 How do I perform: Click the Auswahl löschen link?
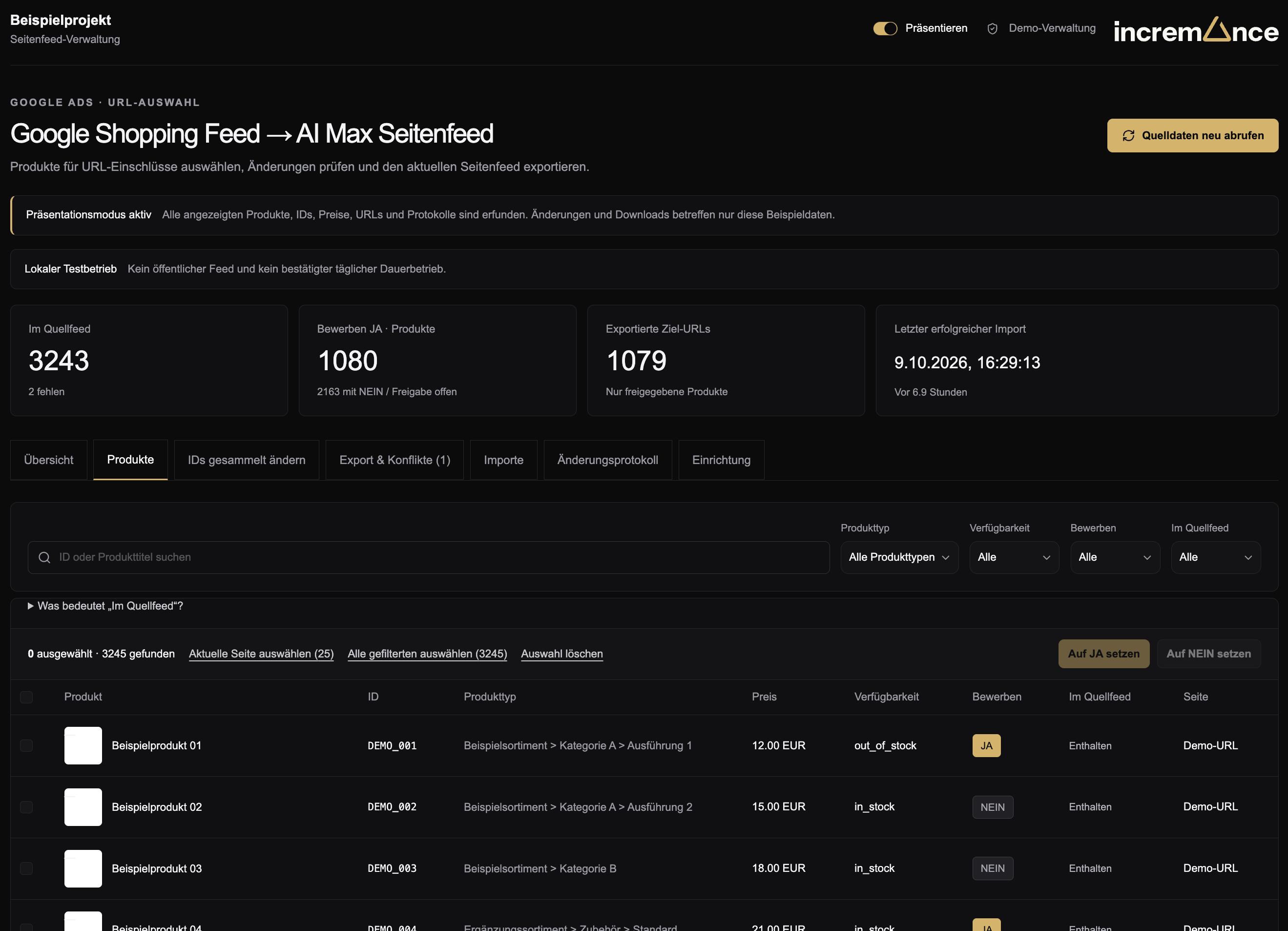tap(561, 654)
